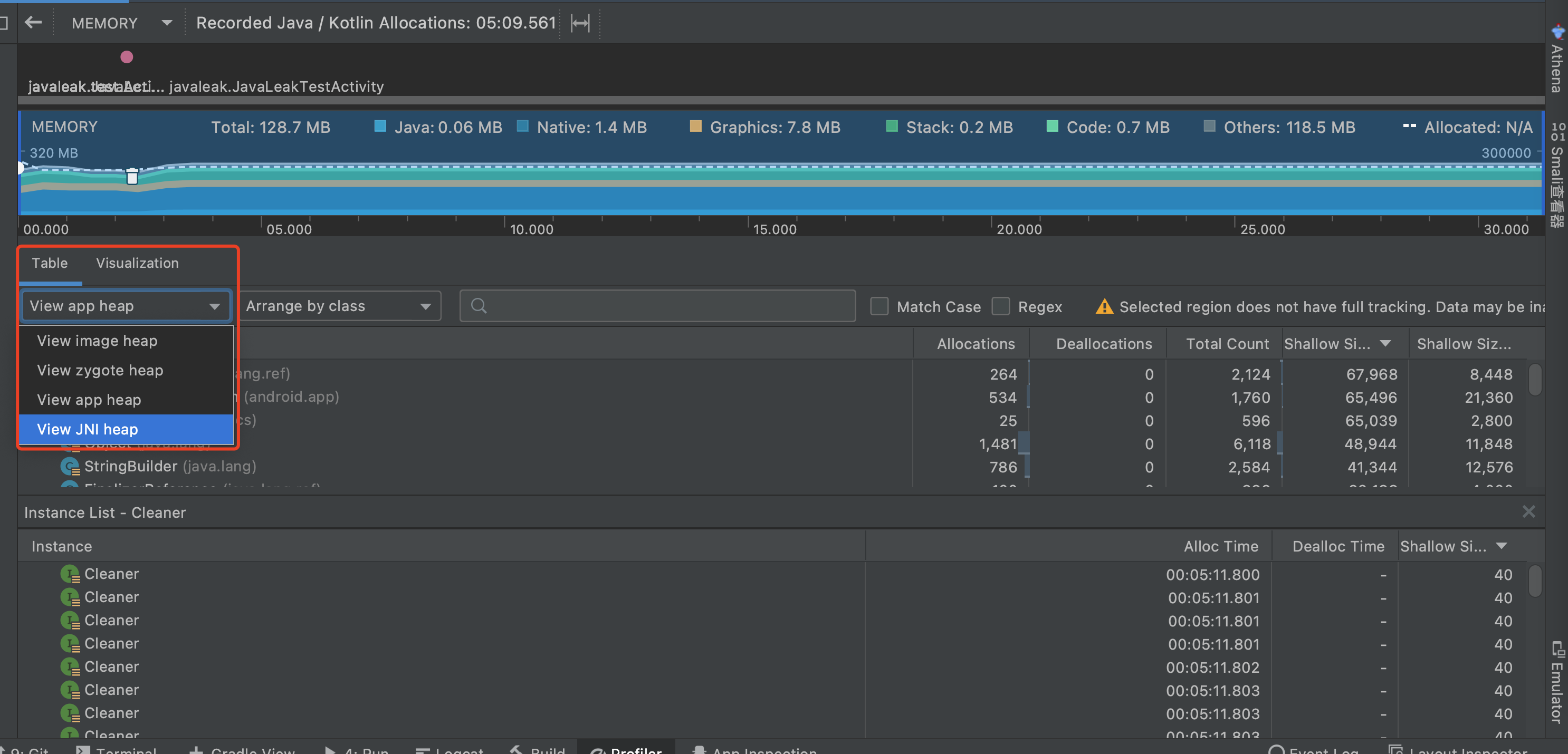
Task: Click the Instance List vertical scrollbar
Action: 1535,581
